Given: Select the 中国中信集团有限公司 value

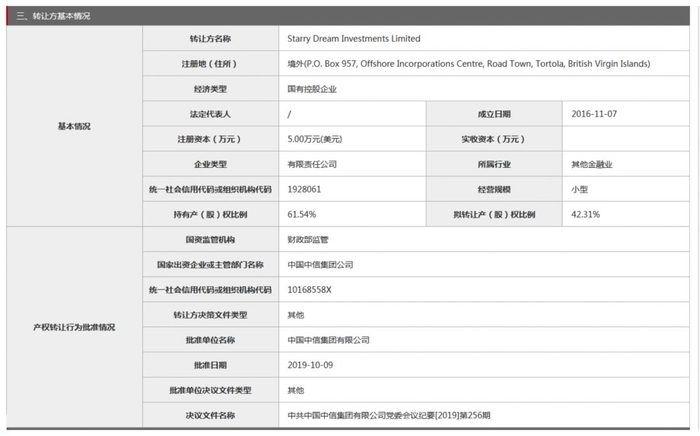Looking at the screenshot, I should pyautogui.click(x=328, y=340).
